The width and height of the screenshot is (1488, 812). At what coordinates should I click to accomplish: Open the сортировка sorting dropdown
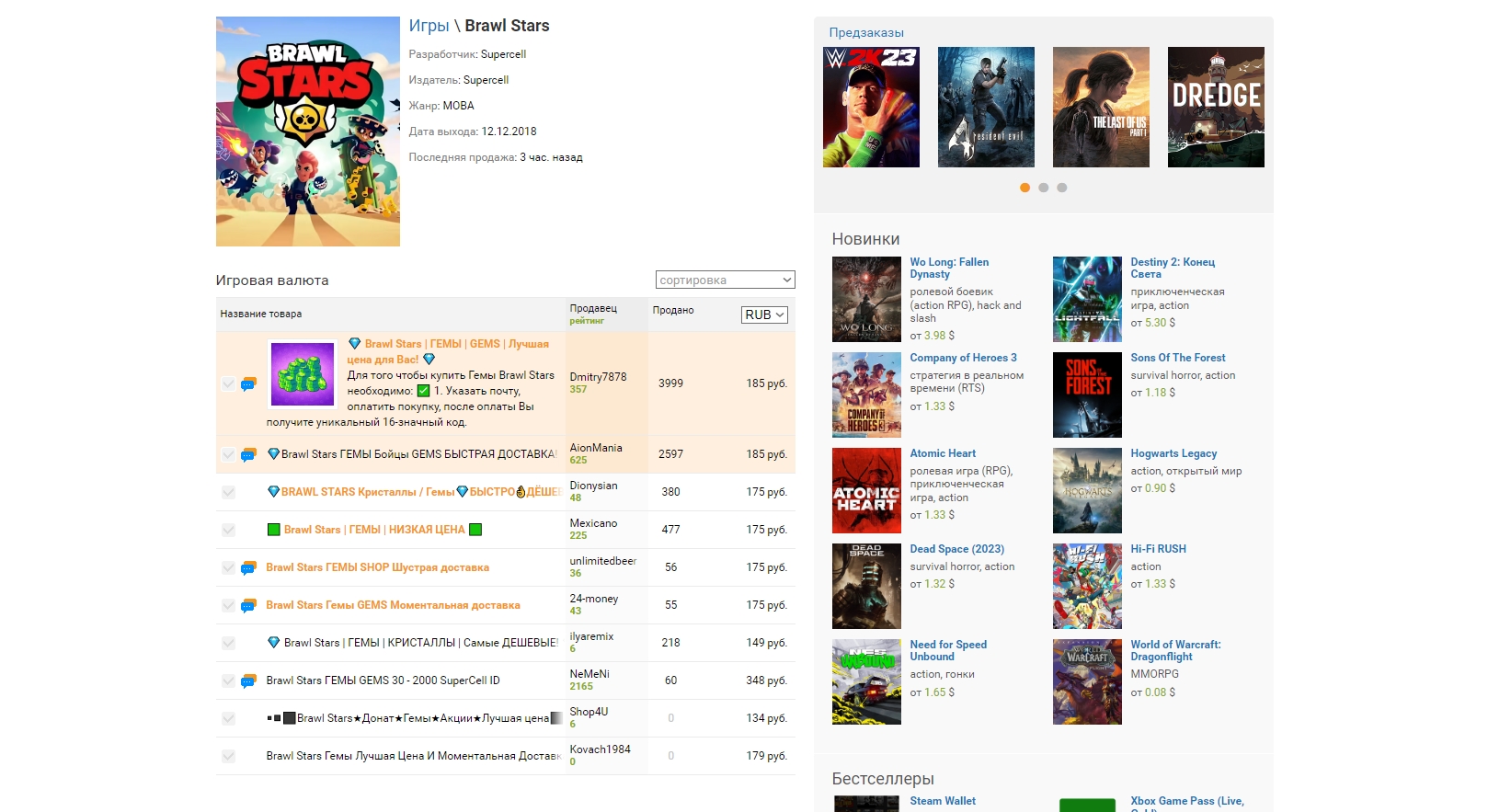[x=725, y=280]
